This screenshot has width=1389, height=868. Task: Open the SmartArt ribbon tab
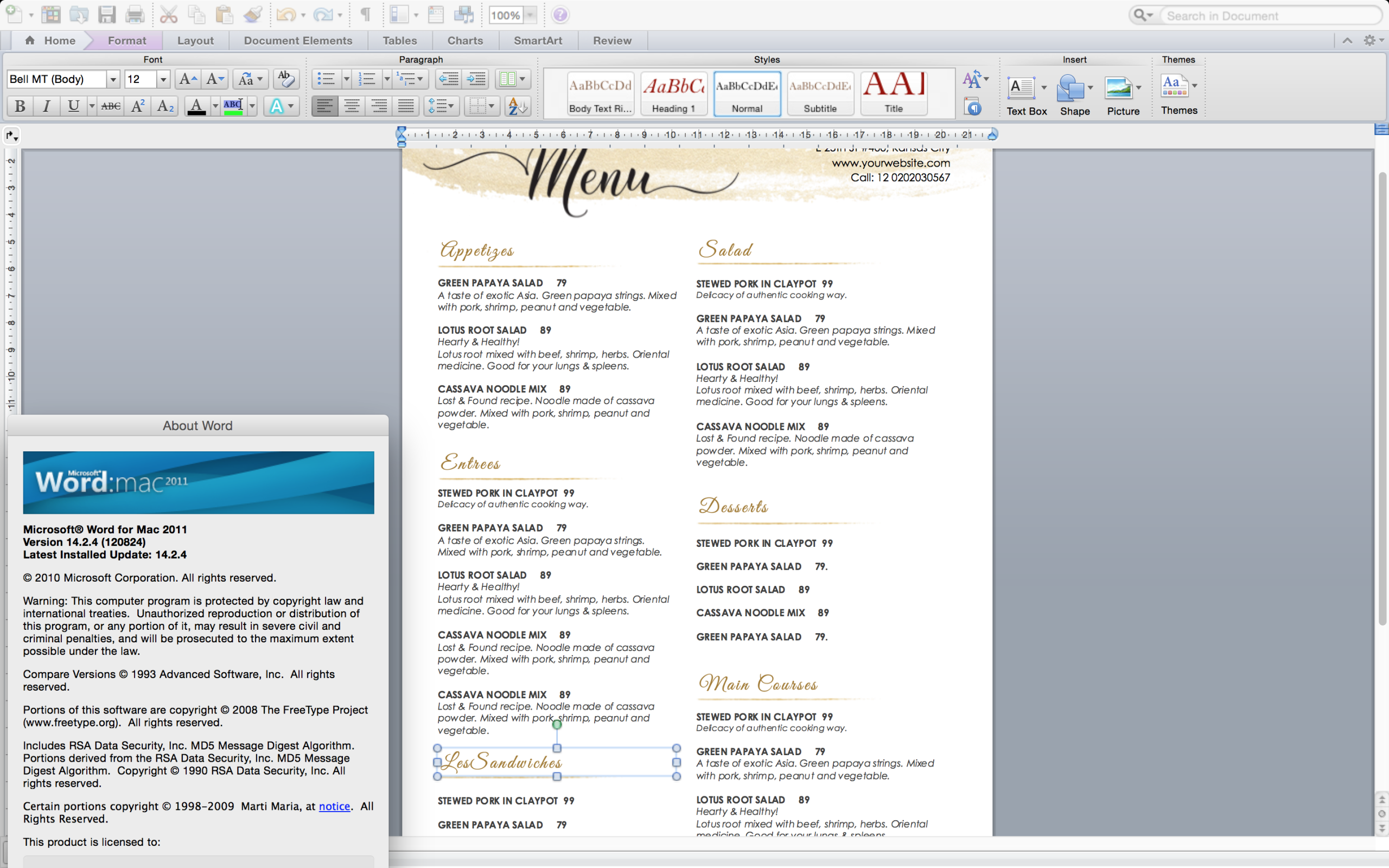[x=538, y=40]
